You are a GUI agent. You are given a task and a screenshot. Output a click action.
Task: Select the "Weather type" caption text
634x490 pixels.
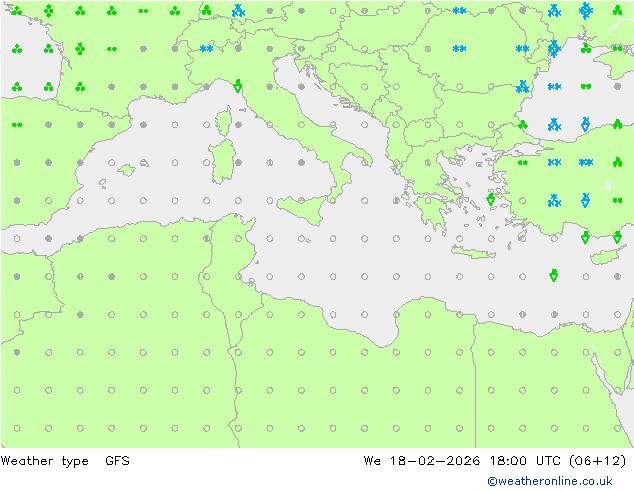pos(44,461)
